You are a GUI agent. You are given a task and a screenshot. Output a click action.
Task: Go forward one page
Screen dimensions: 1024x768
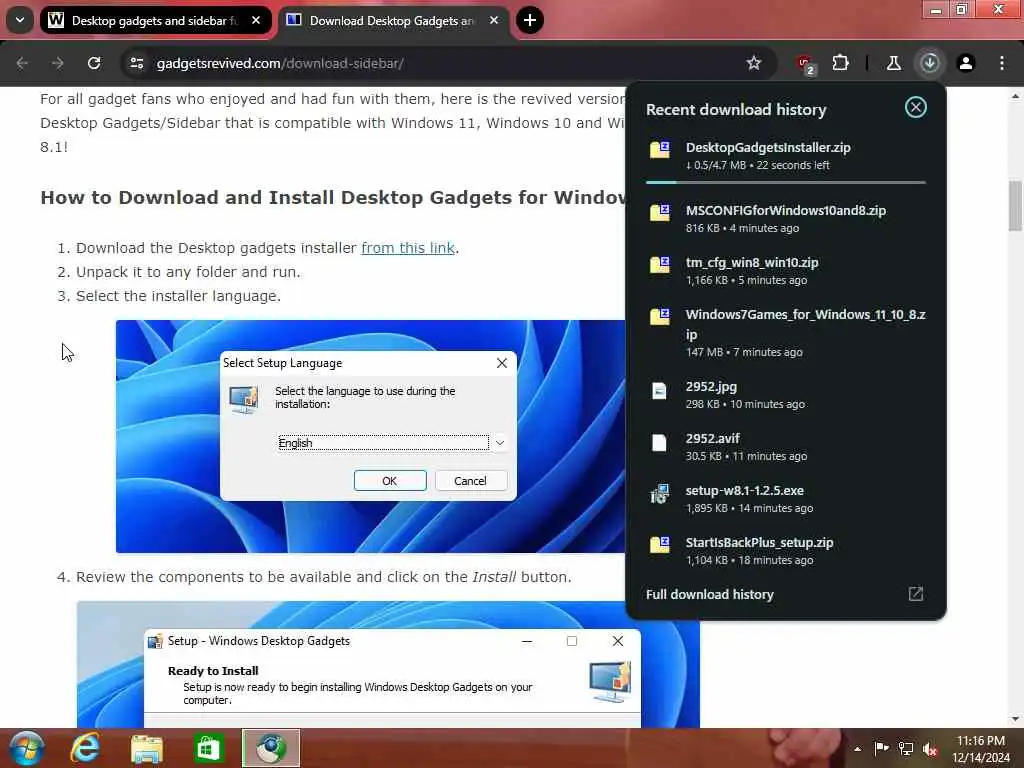58,63
